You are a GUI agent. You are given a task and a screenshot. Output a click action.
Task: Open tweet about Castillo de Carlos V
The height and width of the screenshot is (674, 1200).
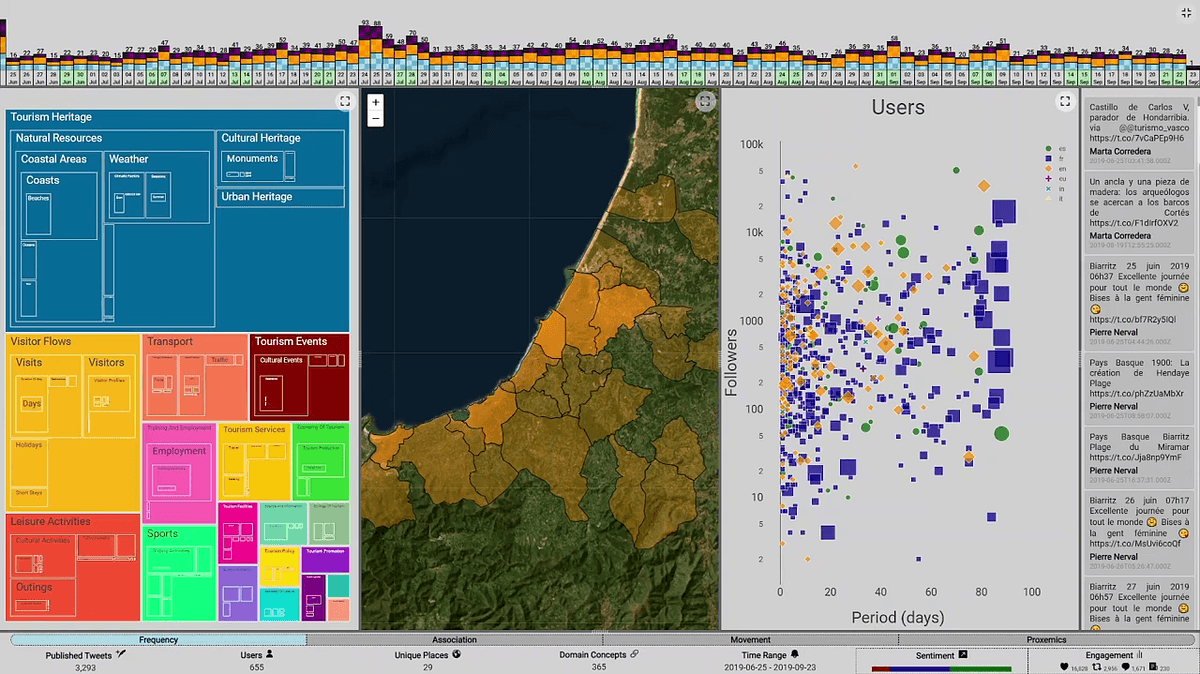pyautogui.click(x=1140, y=134)
